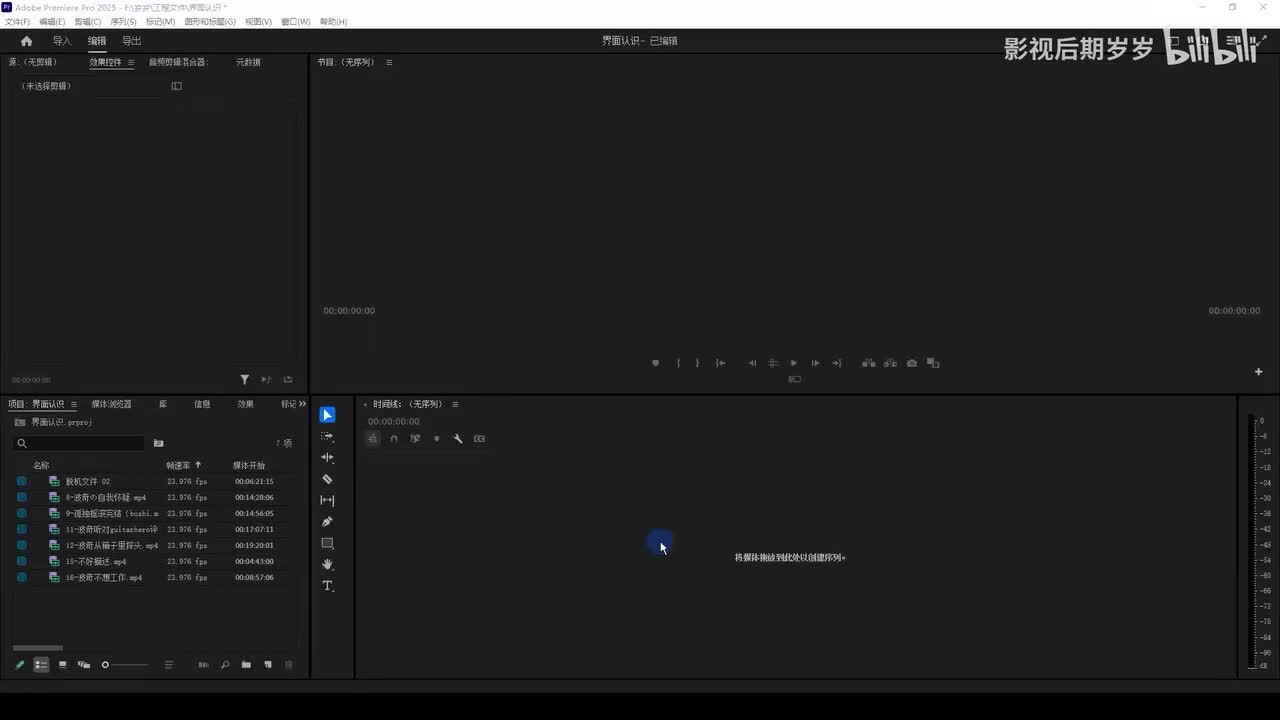Image resolution: width=1280 pixels, height=720 pixels.
Task: Toggle show/hide timeline view in Effect Controls
Action: pyautogui.click(x=177, y=86)
